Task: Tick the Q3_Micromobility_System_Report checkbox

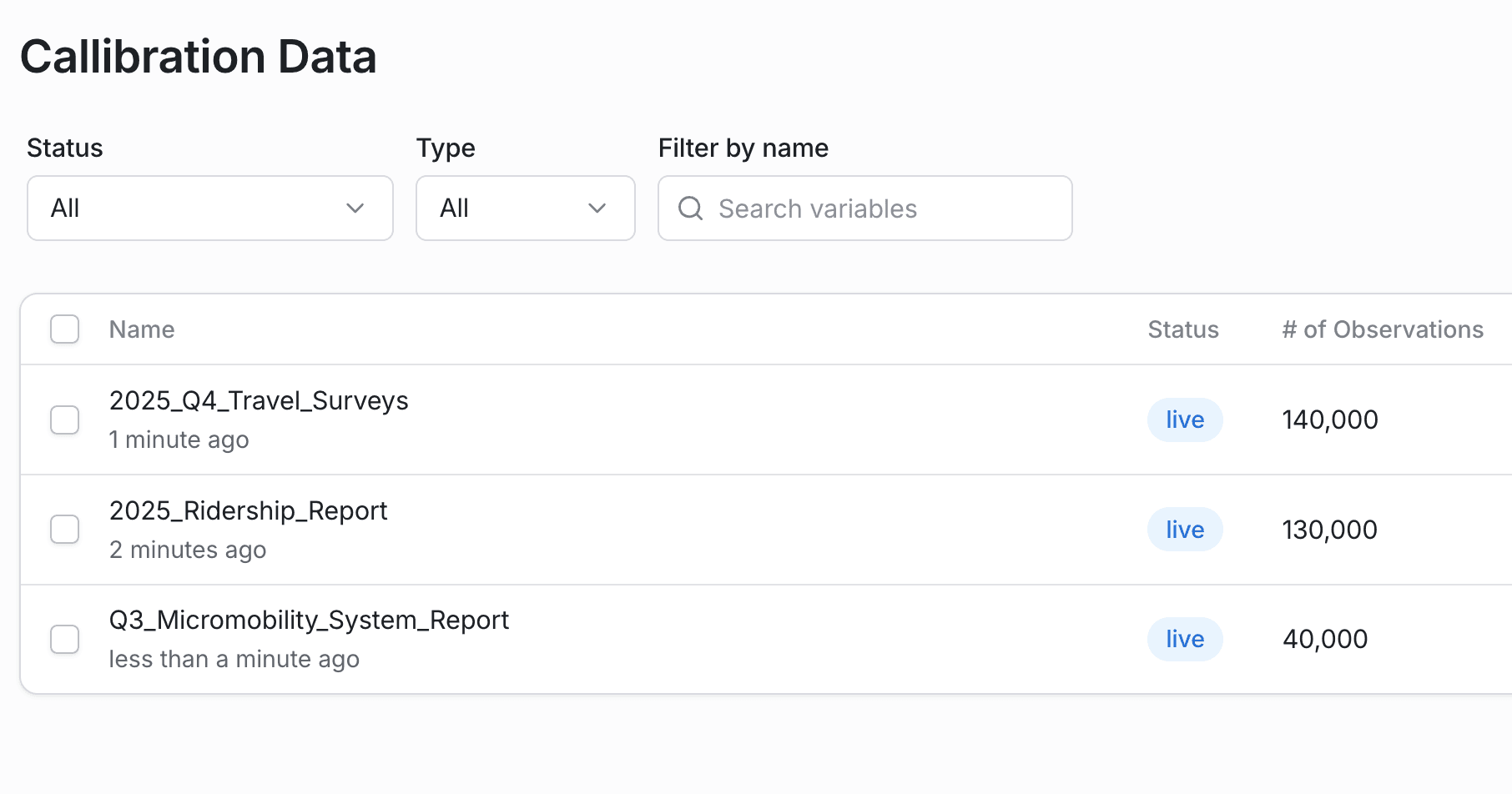Action: (65, 639)
